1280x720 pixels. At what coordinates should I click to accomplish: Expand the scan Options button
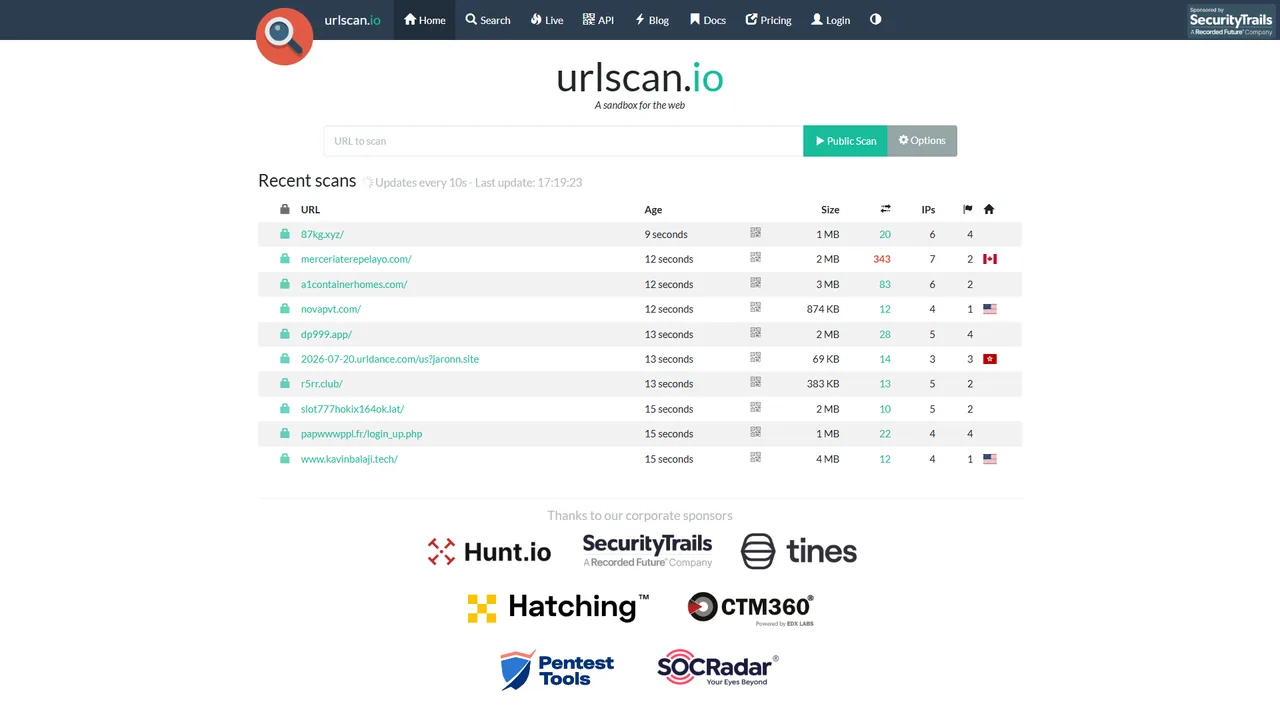(x=922, y=141)
